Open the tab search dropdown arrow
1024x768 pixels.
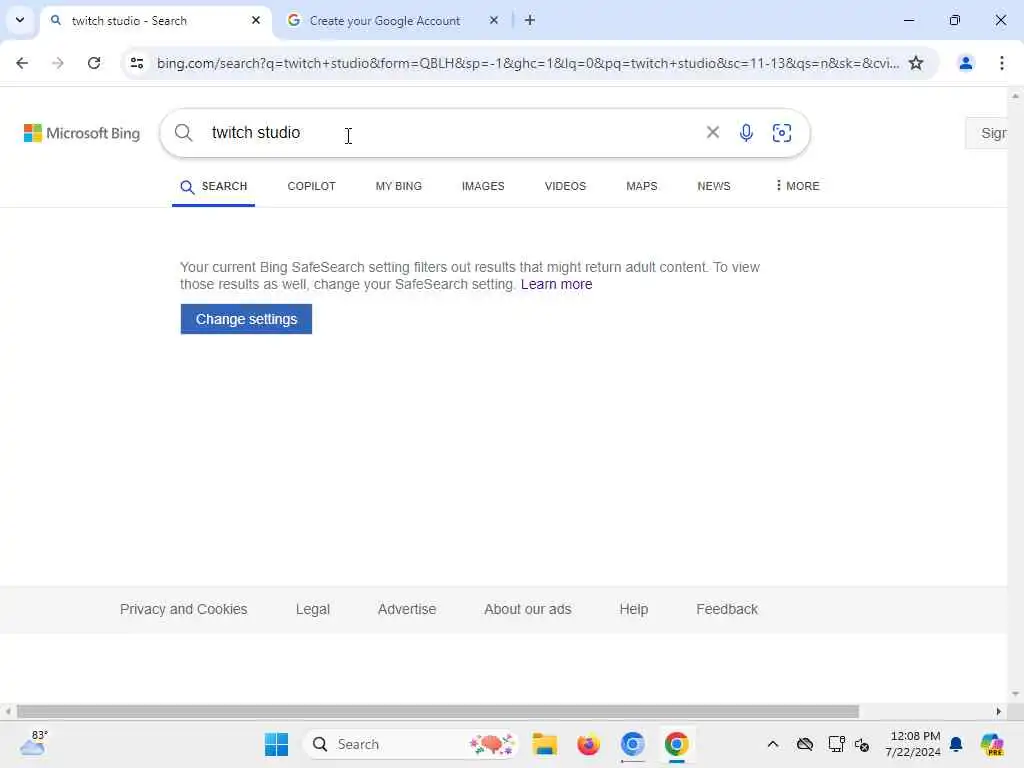[x=20, y=20]
